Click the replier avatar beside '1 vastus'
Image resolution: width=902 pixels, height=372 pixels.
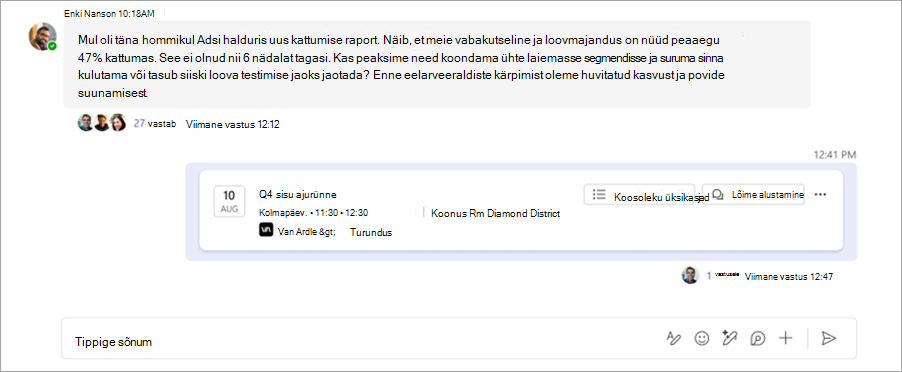(690, 275)
